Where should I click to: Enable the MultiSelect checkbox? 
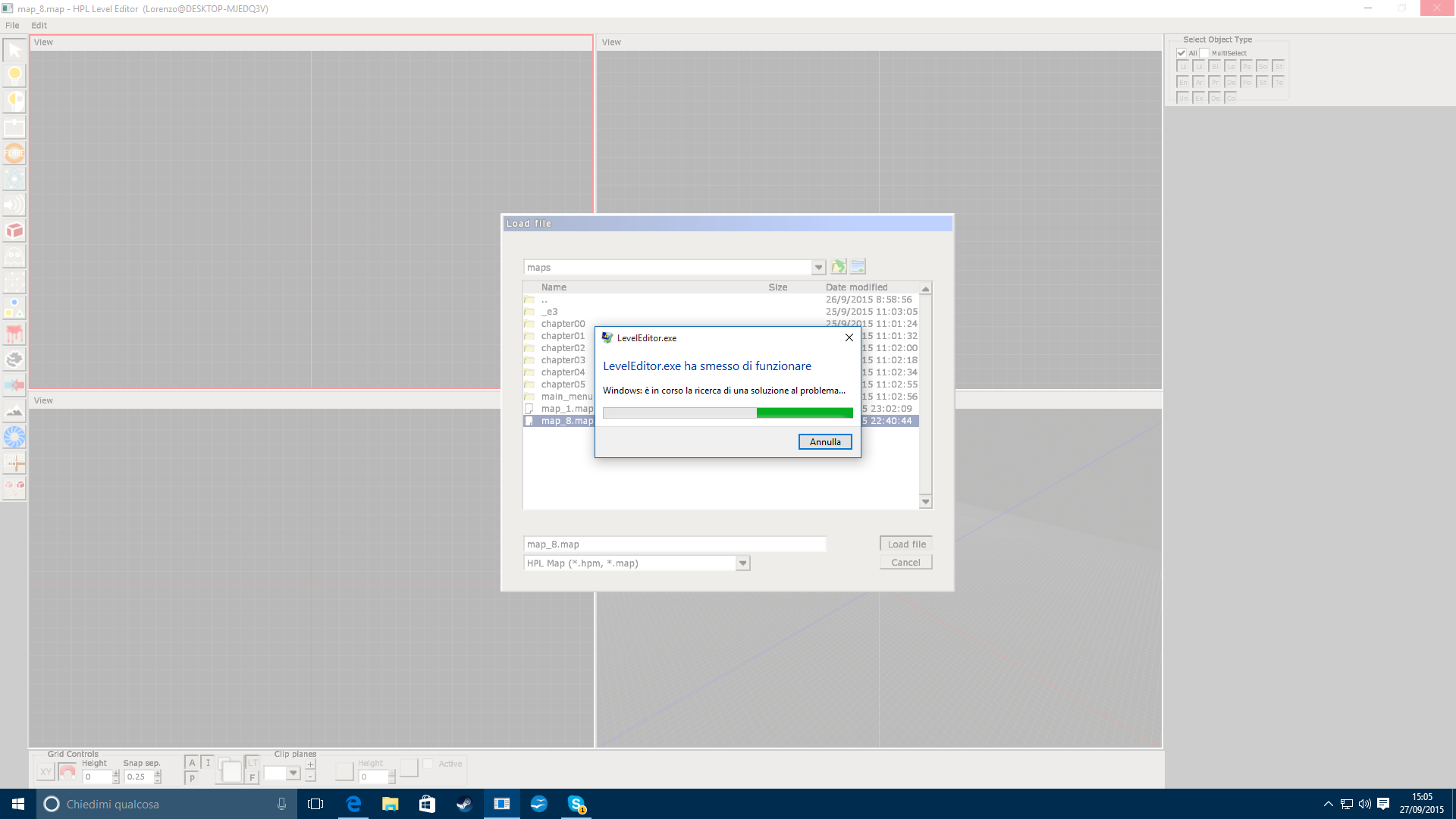[x=1204, y=53]
